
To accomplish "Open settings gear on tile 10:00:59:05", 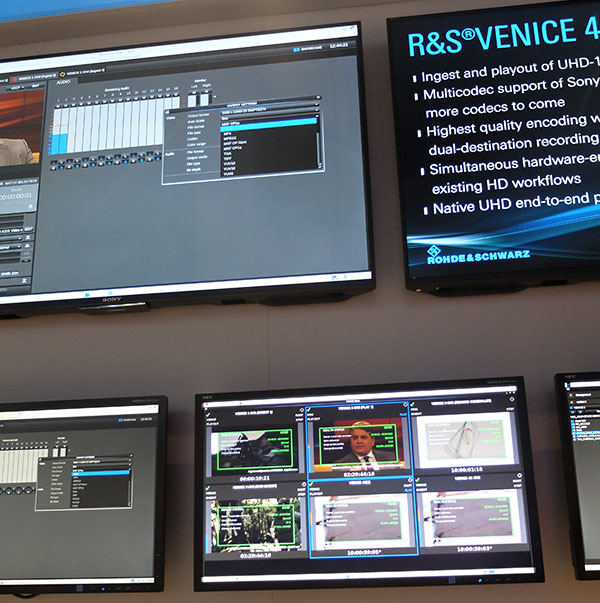I will (410, 480).
